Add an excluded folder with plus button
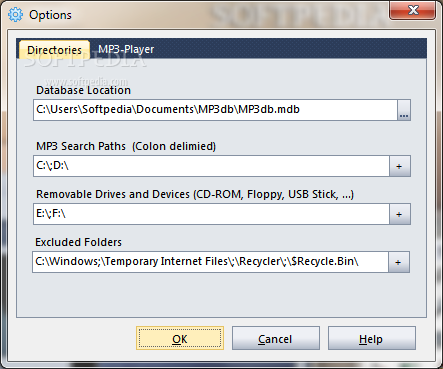This screenshot has height=369, width=443. pos(399,262)
